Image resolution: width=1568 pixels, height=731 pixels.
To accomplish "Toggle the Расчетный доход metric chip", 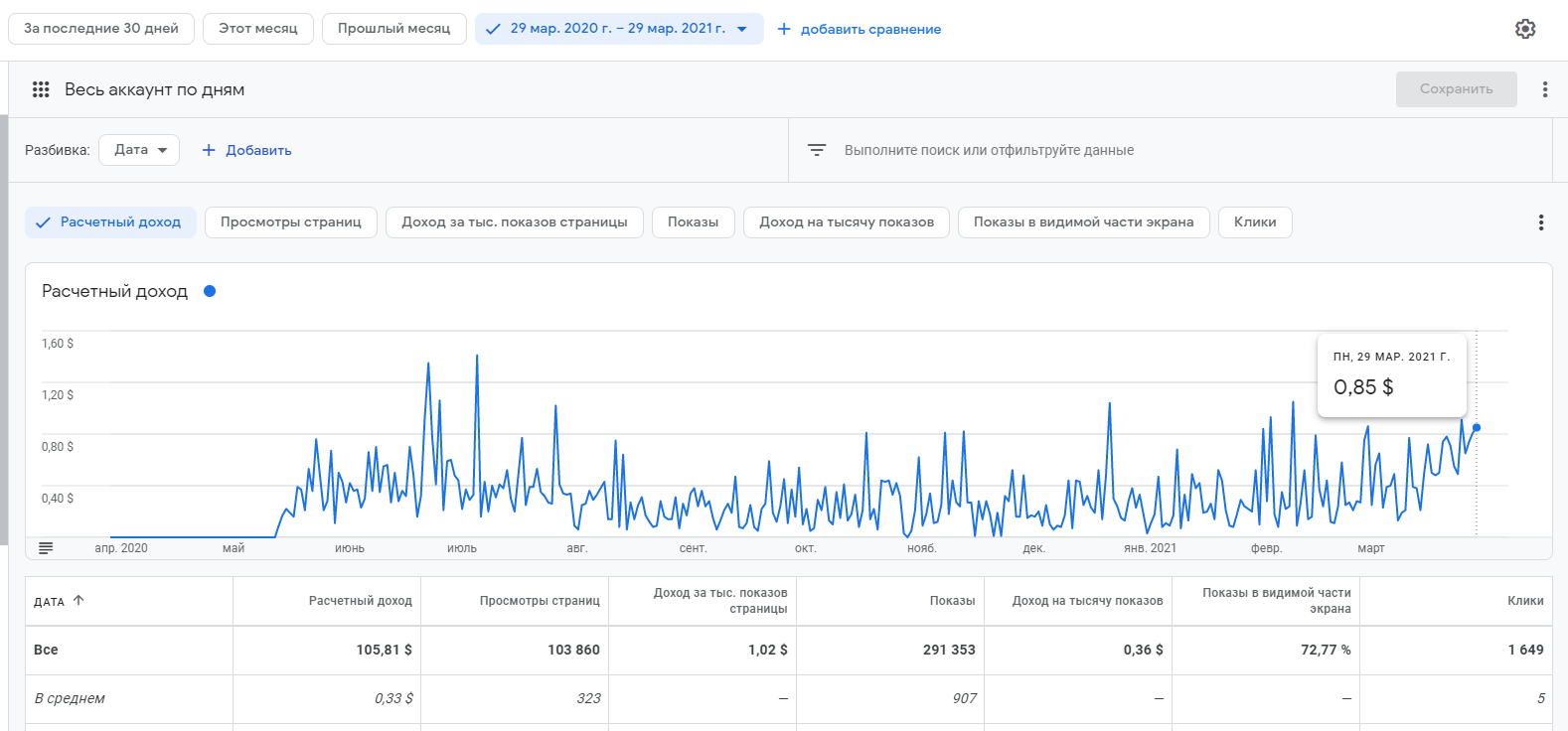I will pos(110,222).
